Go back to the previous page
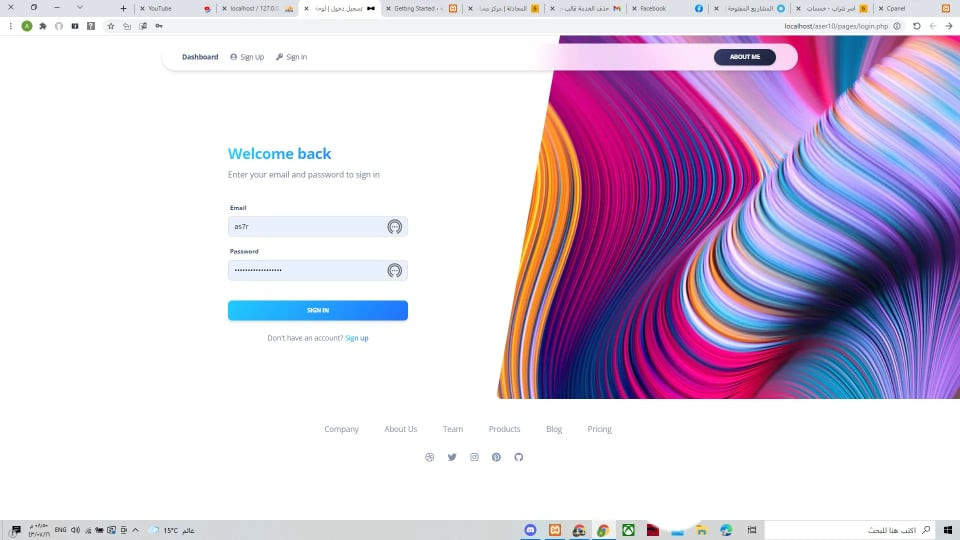The height and width of the screenshot is (540, 960). click(949, 26)
